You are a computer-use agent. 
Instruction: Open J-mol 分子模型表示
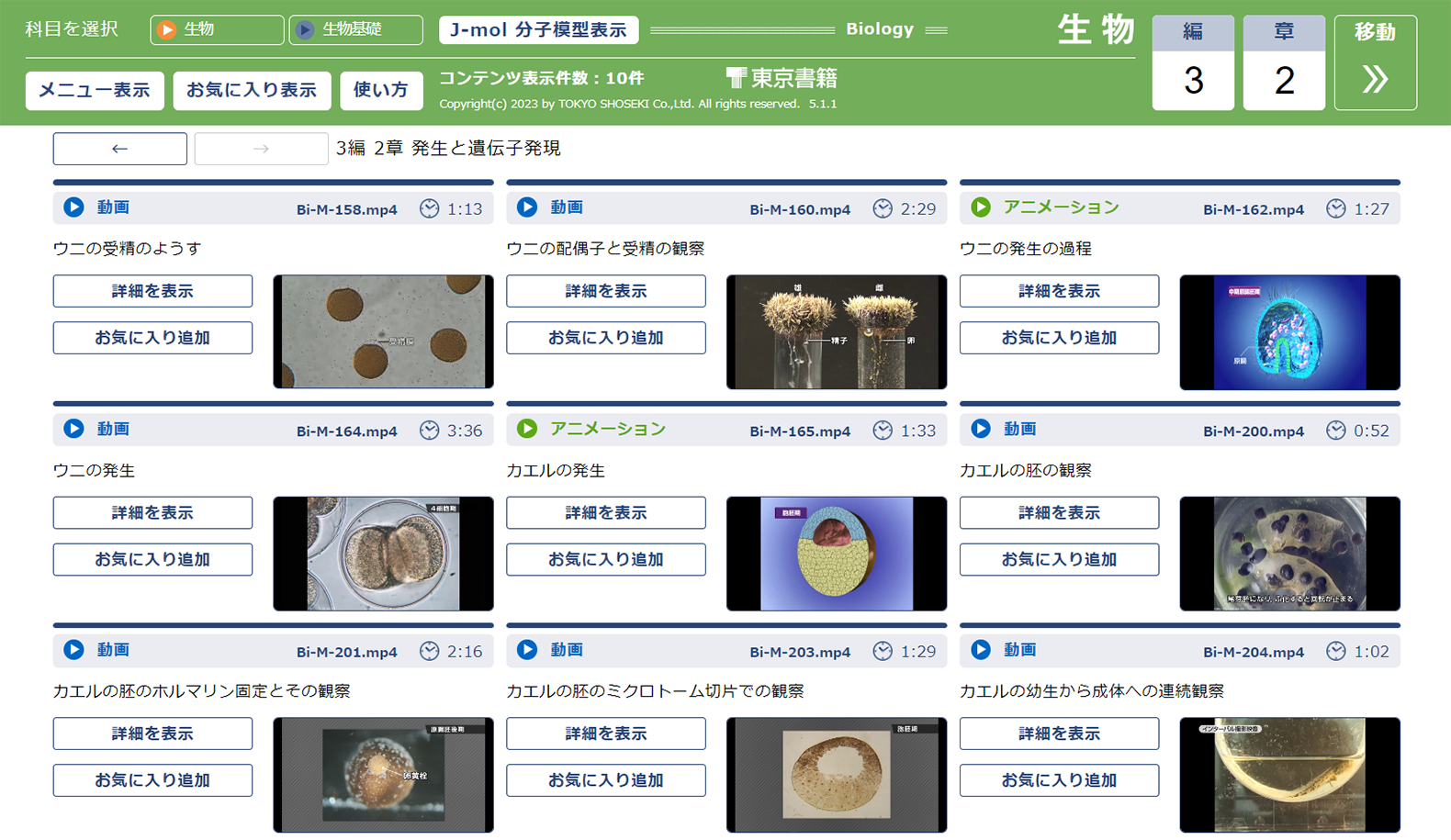pos(538,29)
